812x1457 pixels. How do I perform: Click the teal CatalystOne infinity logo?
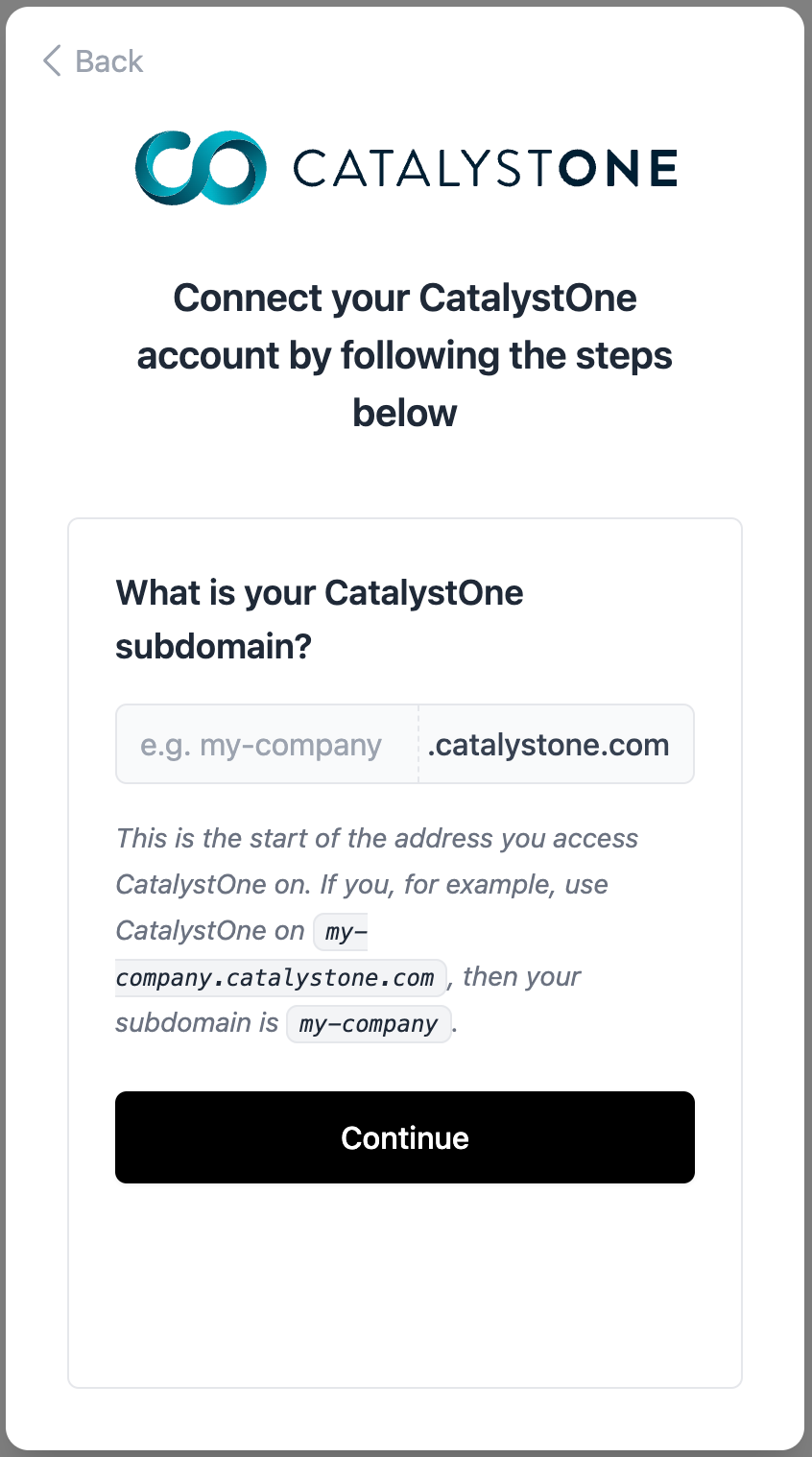[201, 168]
